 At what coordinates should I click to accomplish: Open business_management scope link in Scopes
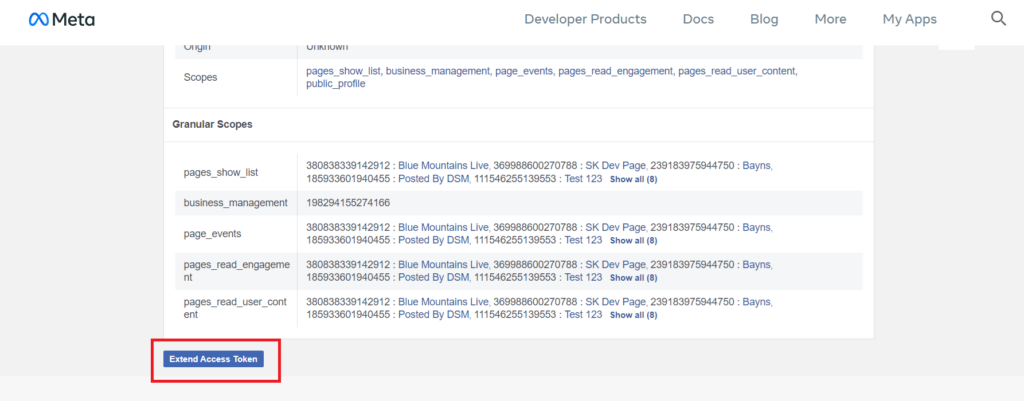(x=438, y=71)
